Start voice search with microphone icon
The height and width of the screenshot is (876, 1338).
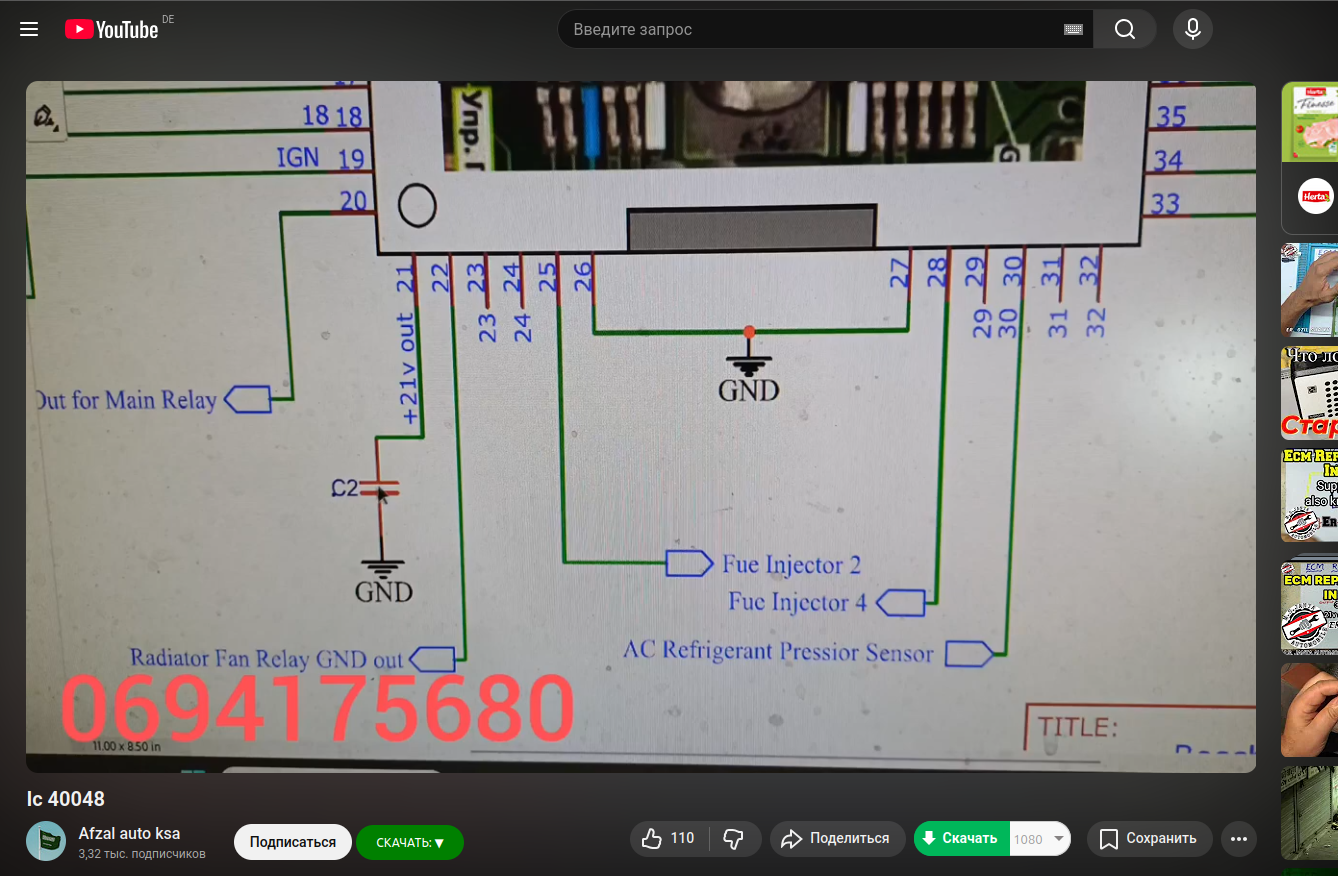click(1192, 30)
